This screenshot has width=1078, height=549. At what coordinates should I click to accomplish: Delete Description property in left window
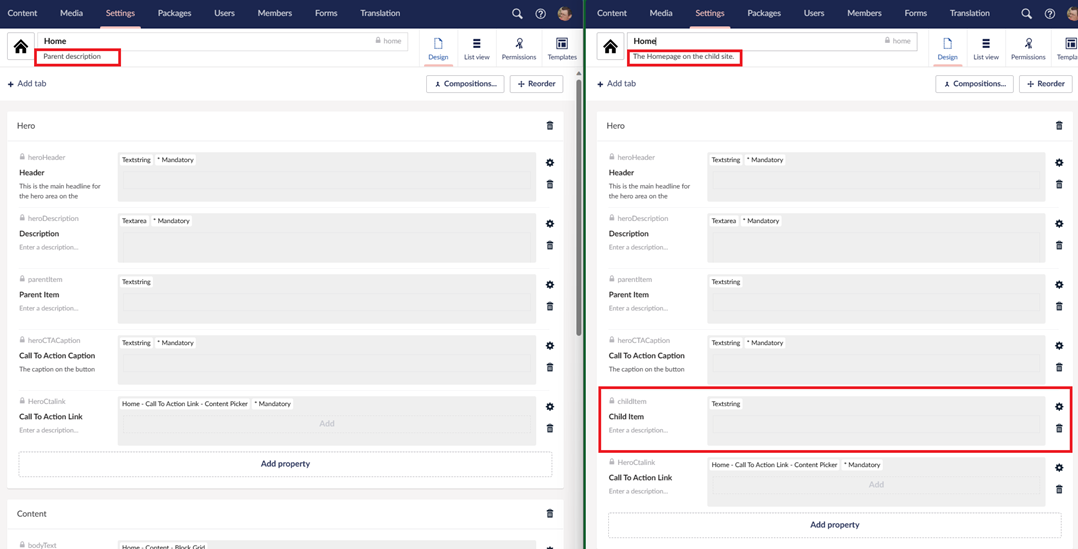(x=549, y=245)
